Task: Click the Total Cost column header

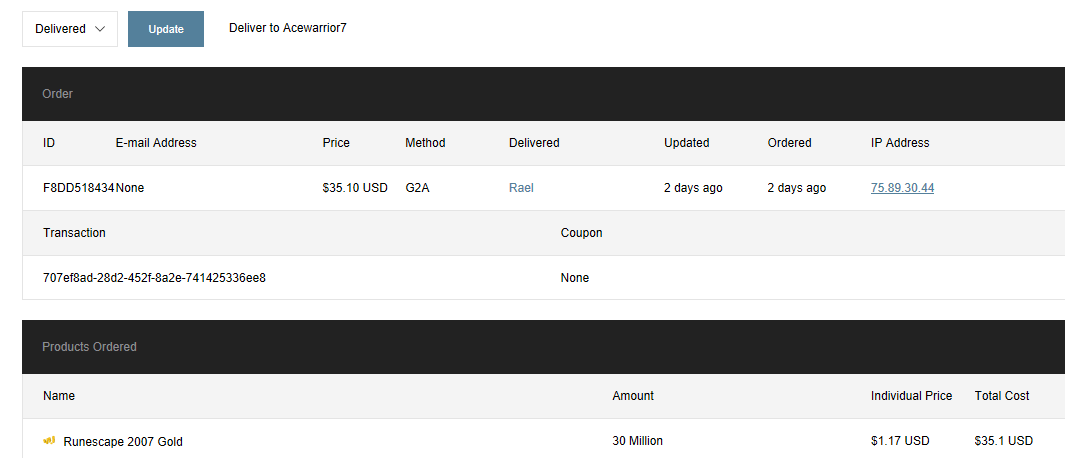Action: [1002, 396]
